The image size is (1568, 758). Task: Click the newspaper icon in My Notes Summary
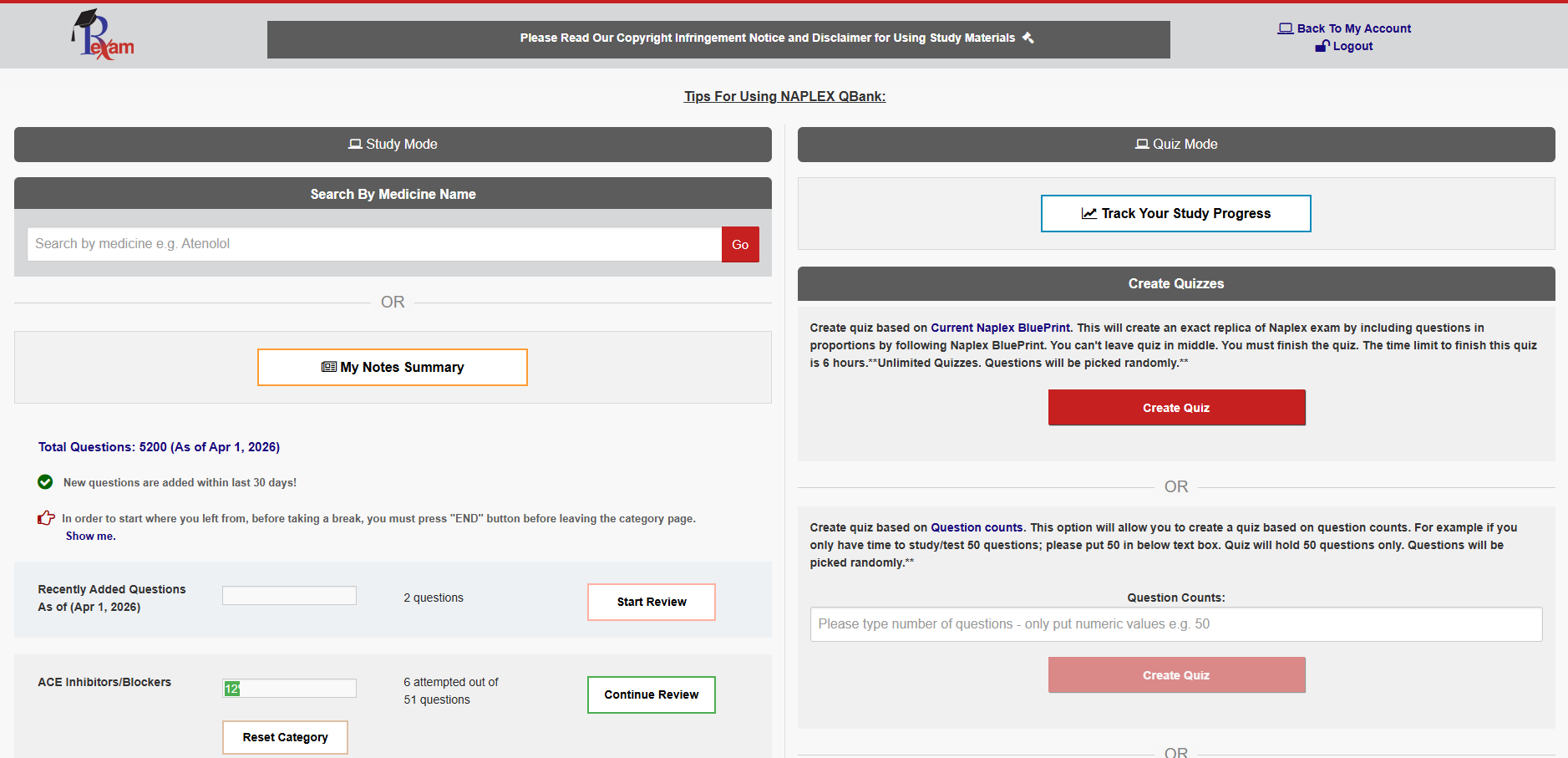click(329, 367)
